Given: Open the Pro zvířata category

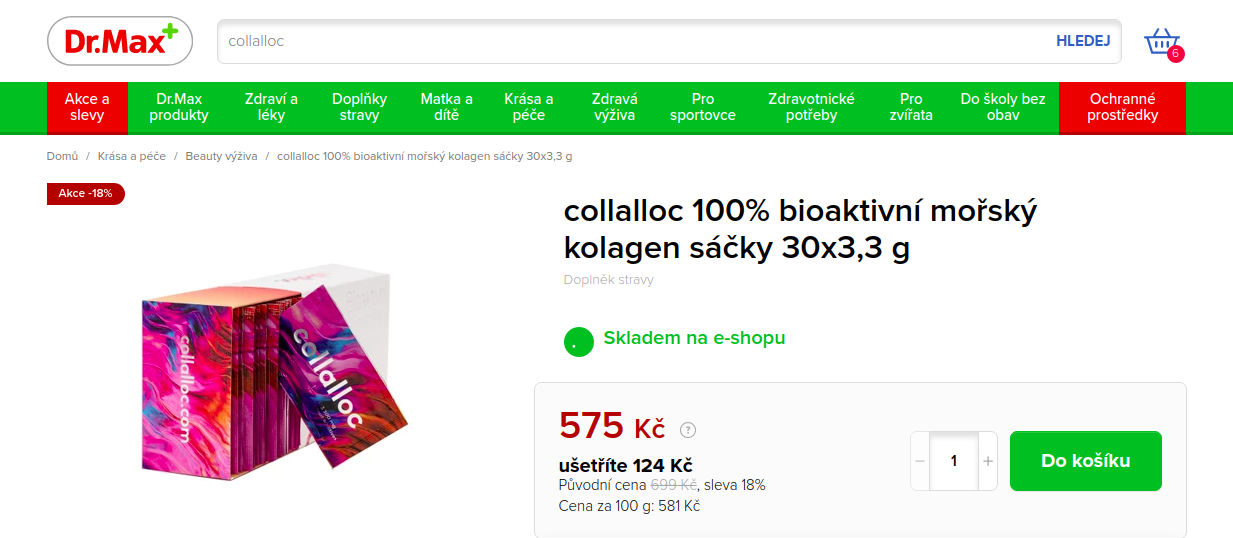Looking at the screenshot, I should (x=911, y=107).
